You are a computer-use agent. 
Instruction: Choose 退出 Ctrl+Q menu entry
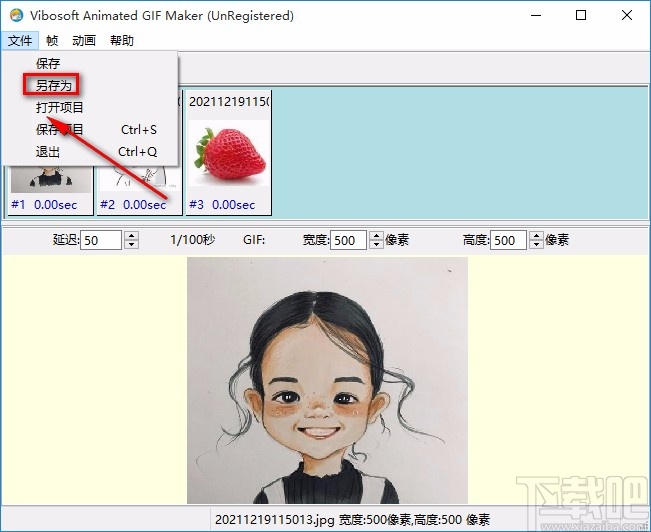(x=90, y=152)
